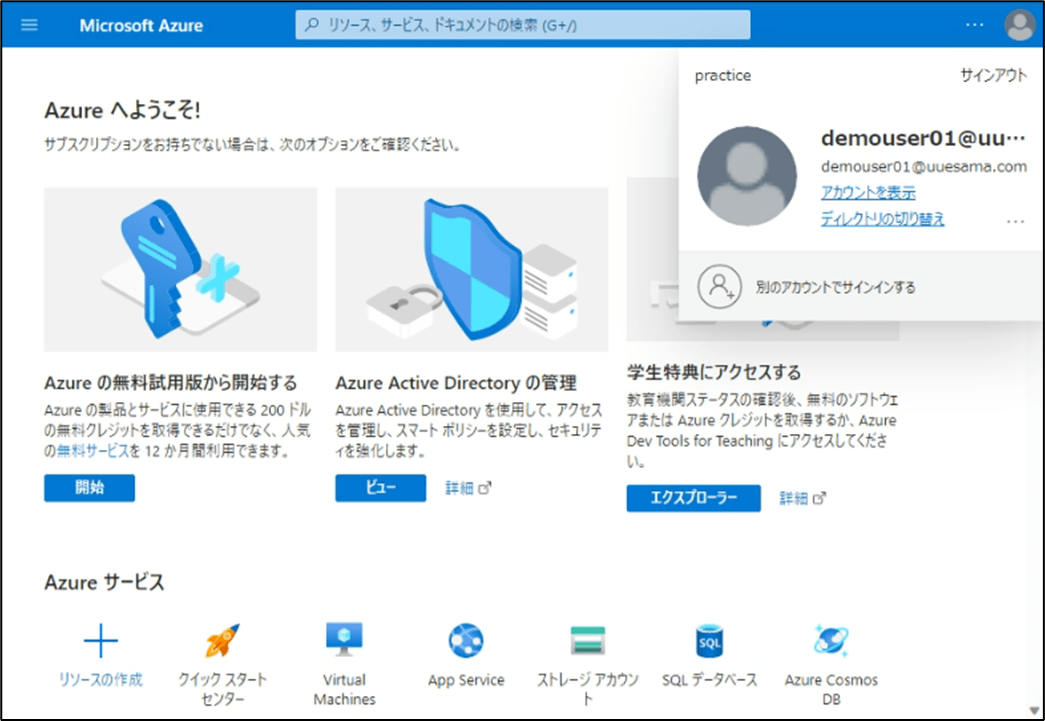Open the ストレージ アカウント icon
Viewport: 1045px width, 721px height.
[x=588, y=640]
